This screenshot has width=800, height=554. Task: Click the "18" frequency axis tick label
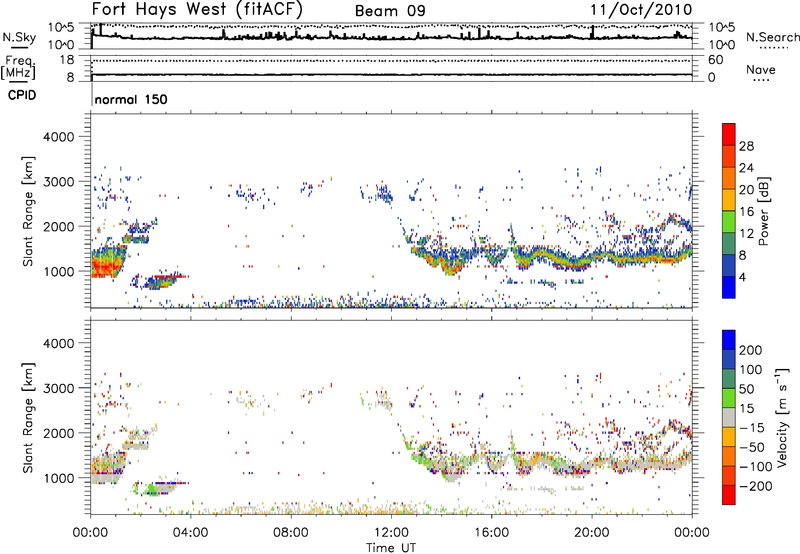(67, 60)
